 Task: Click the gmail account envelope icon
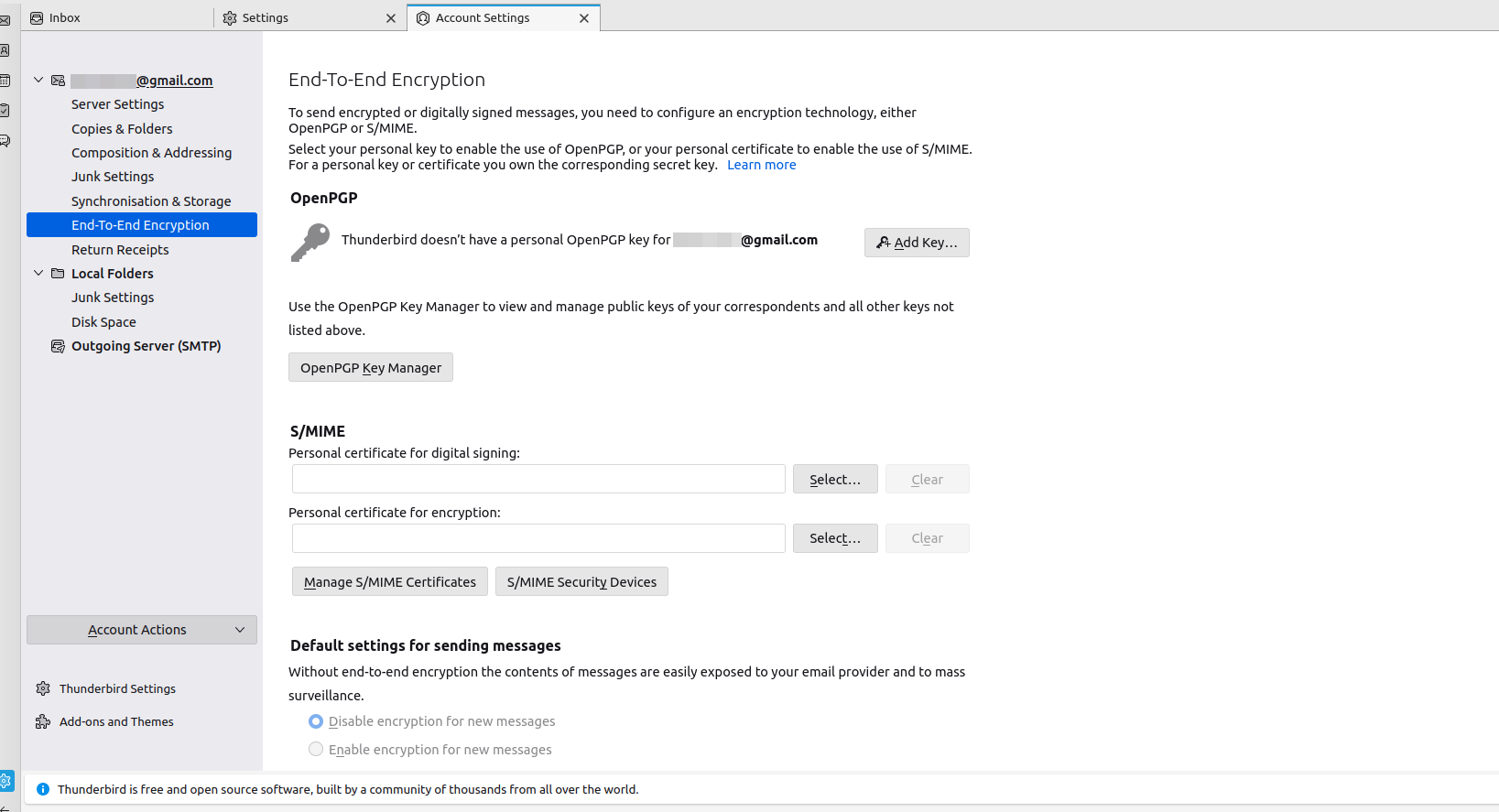coord(58,81)
